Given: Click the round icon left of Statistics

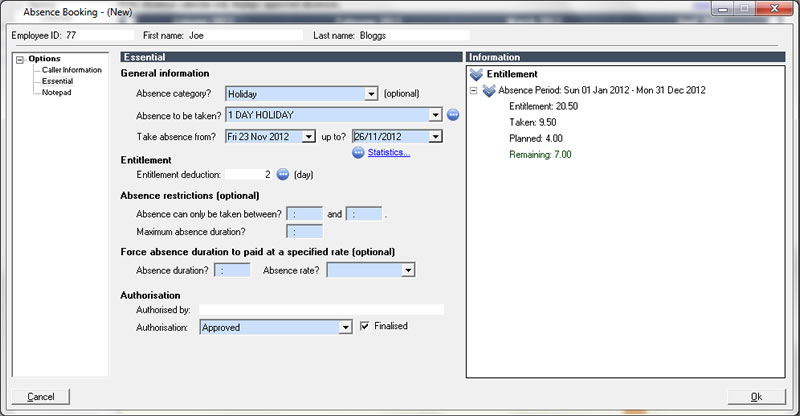Looking at the screenshot, I should 358,152.
